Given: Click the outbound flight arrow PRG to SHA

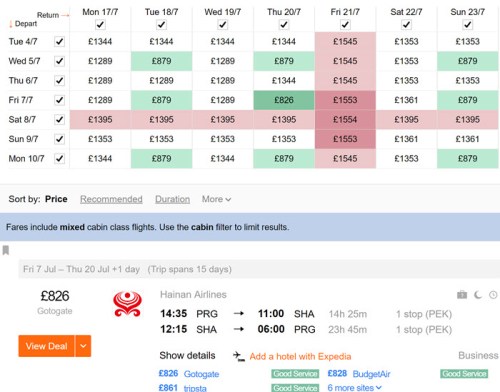Looking at the screenshot, I should pos(239,313).
